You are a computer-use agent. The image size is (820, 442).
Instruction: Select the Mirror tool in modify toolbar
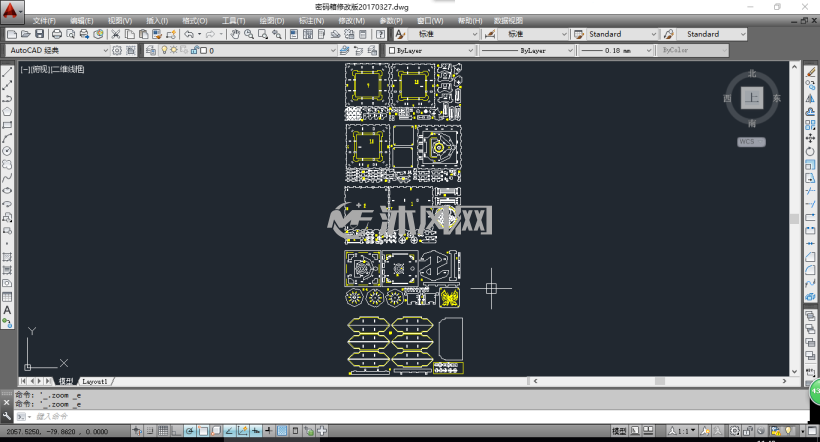810,98
